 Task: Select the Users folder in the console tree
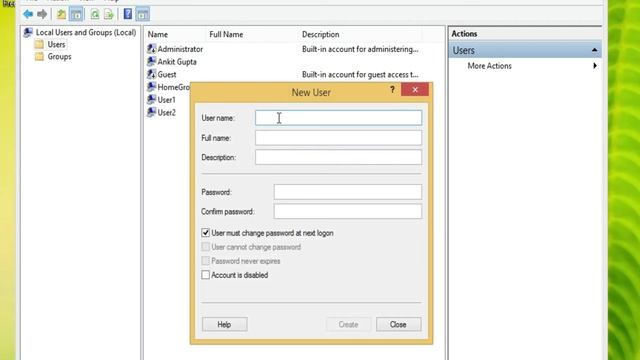click(x=56, y=44)
